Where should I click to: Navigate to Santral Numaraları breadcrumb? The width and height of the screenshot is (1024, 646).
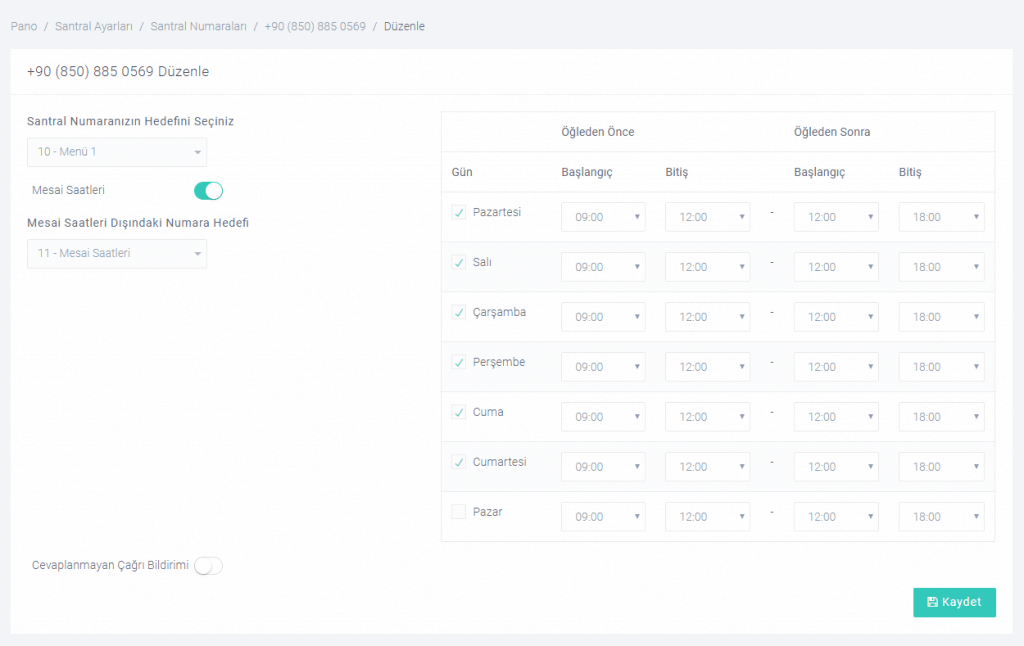click(198, 26)
